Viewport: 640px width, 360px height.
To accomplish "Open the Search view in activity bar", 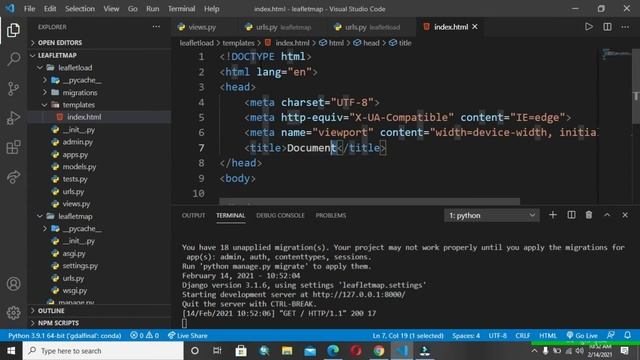I will (x=13, y=59).
